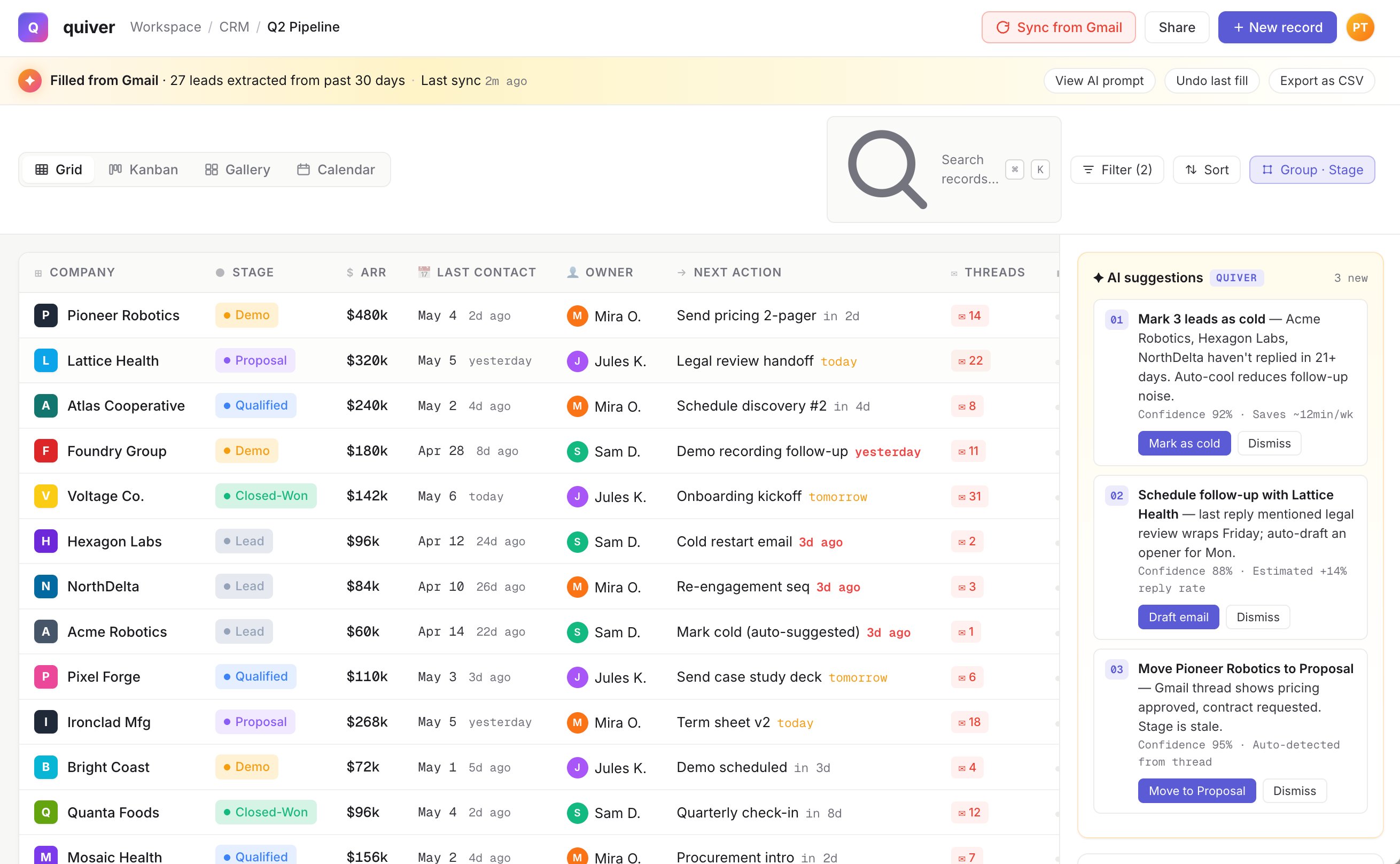Image resolution: width=1400 pixels, height=864 pixels.
Task: Select the Gallery view tab
Action: (238, 169)
